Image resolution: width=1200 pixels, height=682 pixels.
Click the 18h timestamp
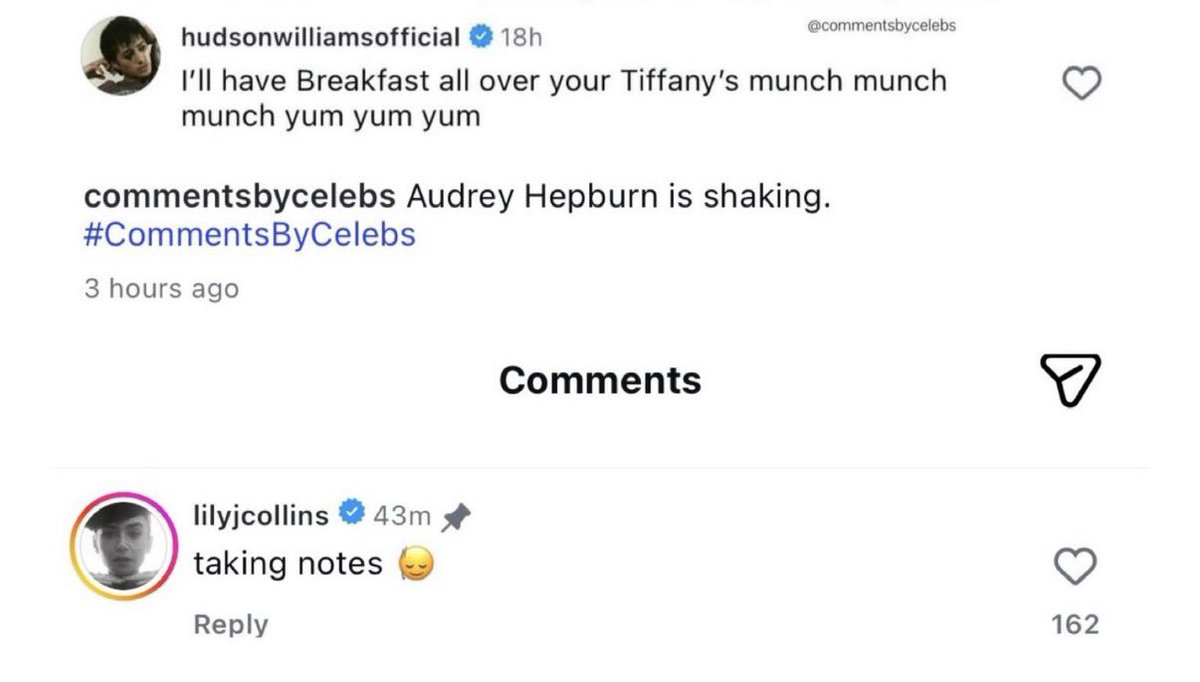tap(520, 38)
